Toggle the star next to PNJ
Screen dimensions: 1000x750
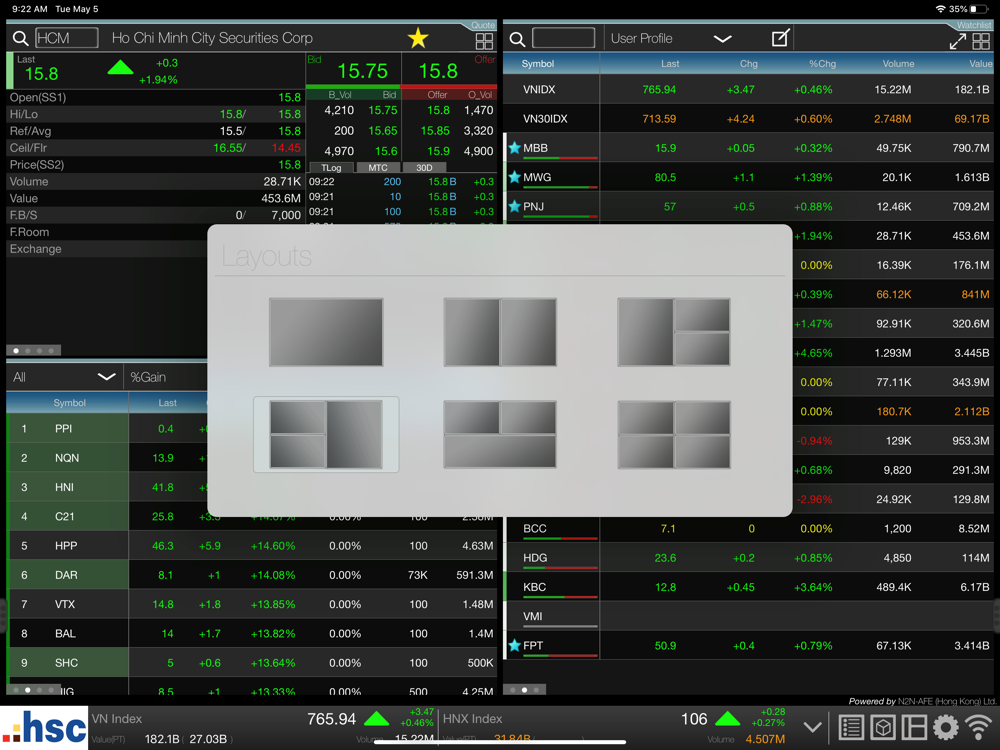tap(515, 207)
